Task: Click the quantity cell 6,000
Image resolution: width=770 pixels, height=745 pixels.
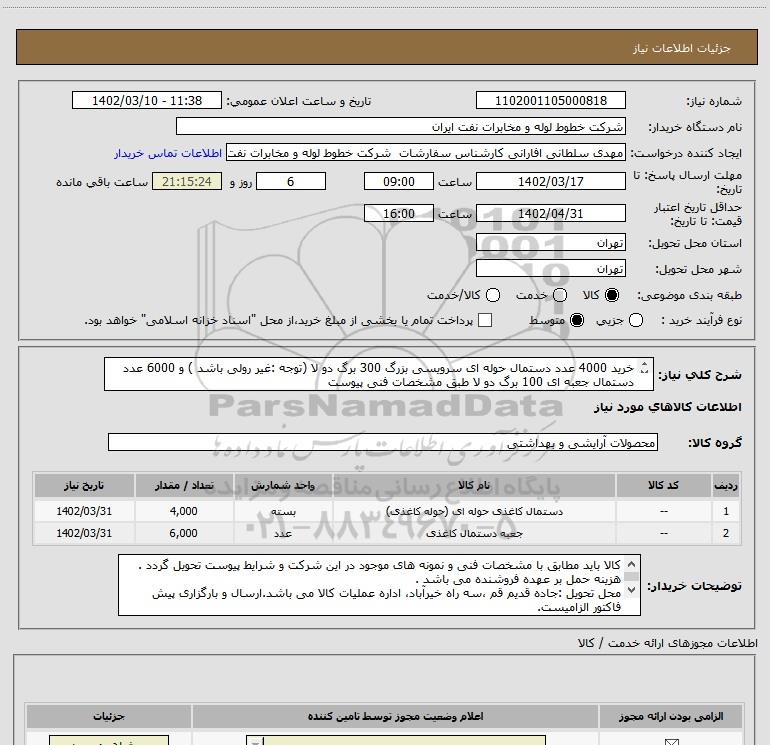Action: 184,533
